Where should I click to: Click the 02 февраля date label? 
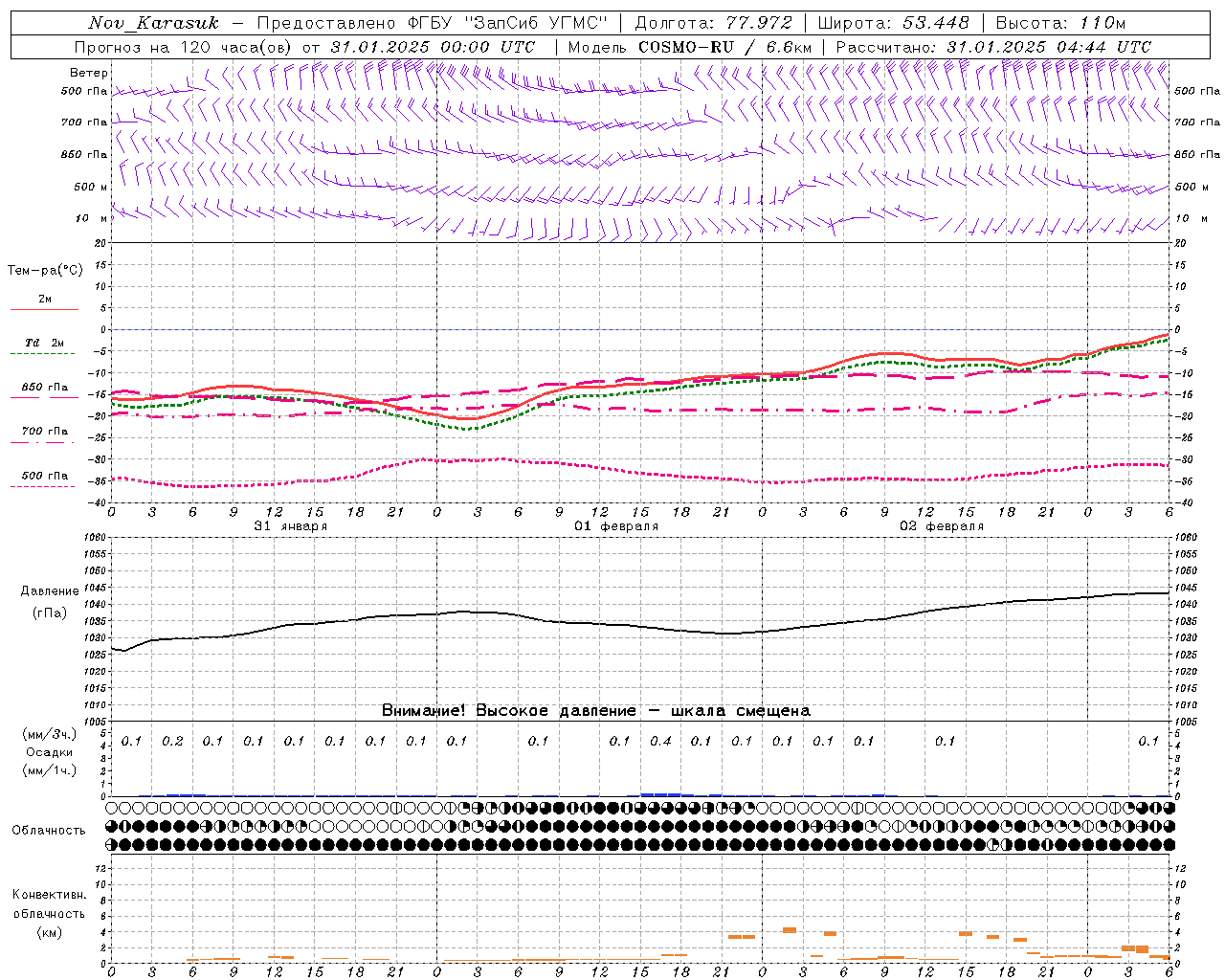coord(942,526)
